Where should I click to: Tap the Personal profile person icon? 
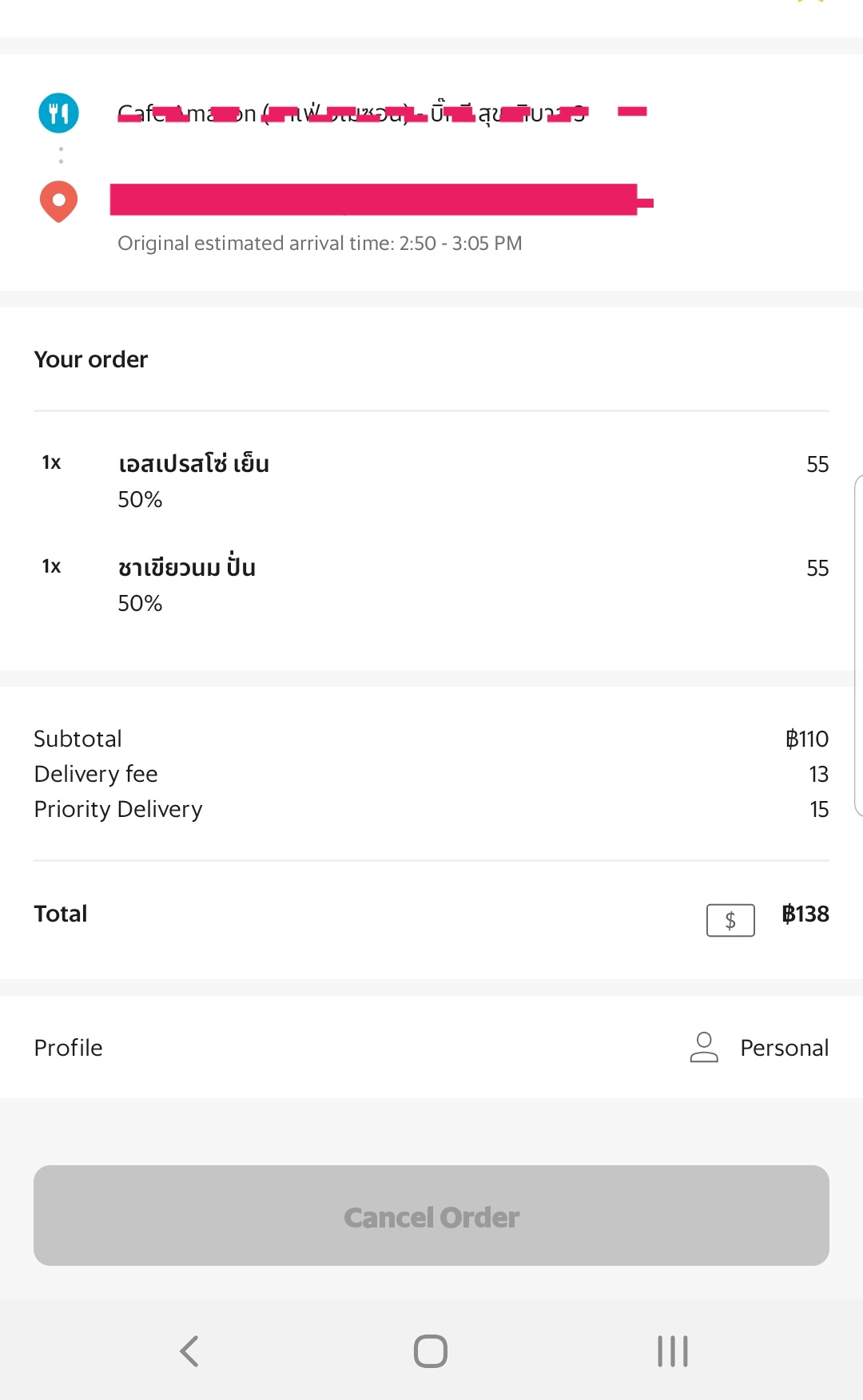704,1047
